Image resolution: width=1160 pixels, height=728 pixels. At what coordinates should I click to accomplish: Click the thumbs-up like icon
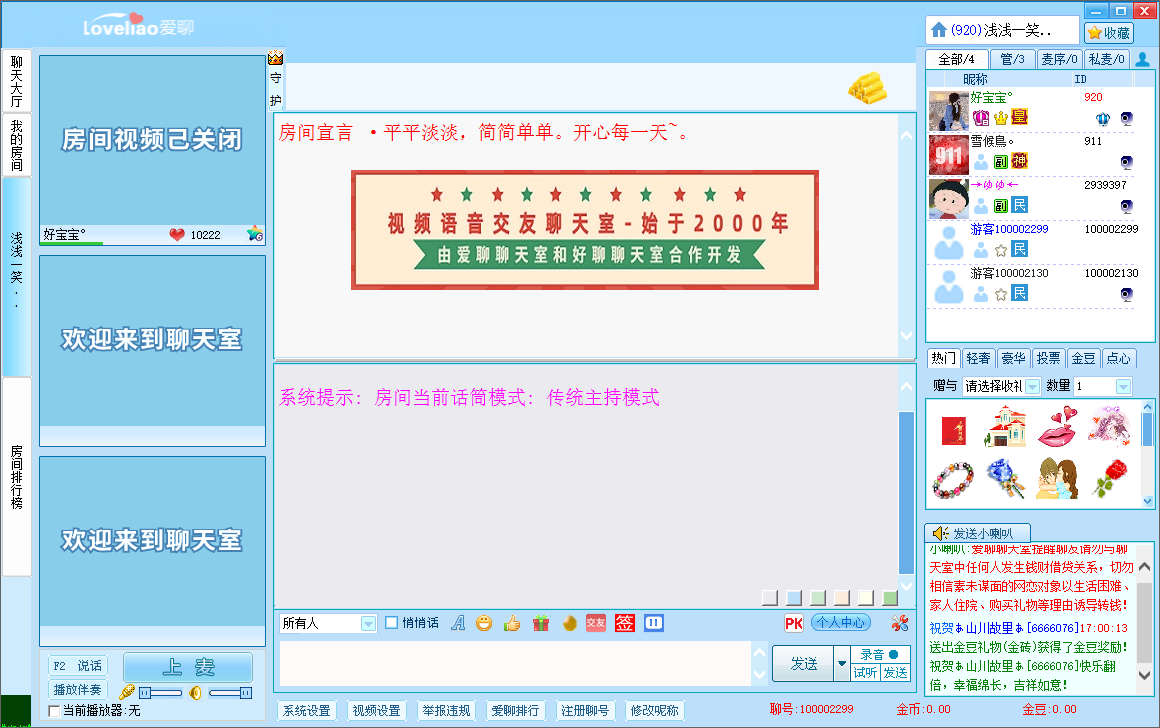512,624
